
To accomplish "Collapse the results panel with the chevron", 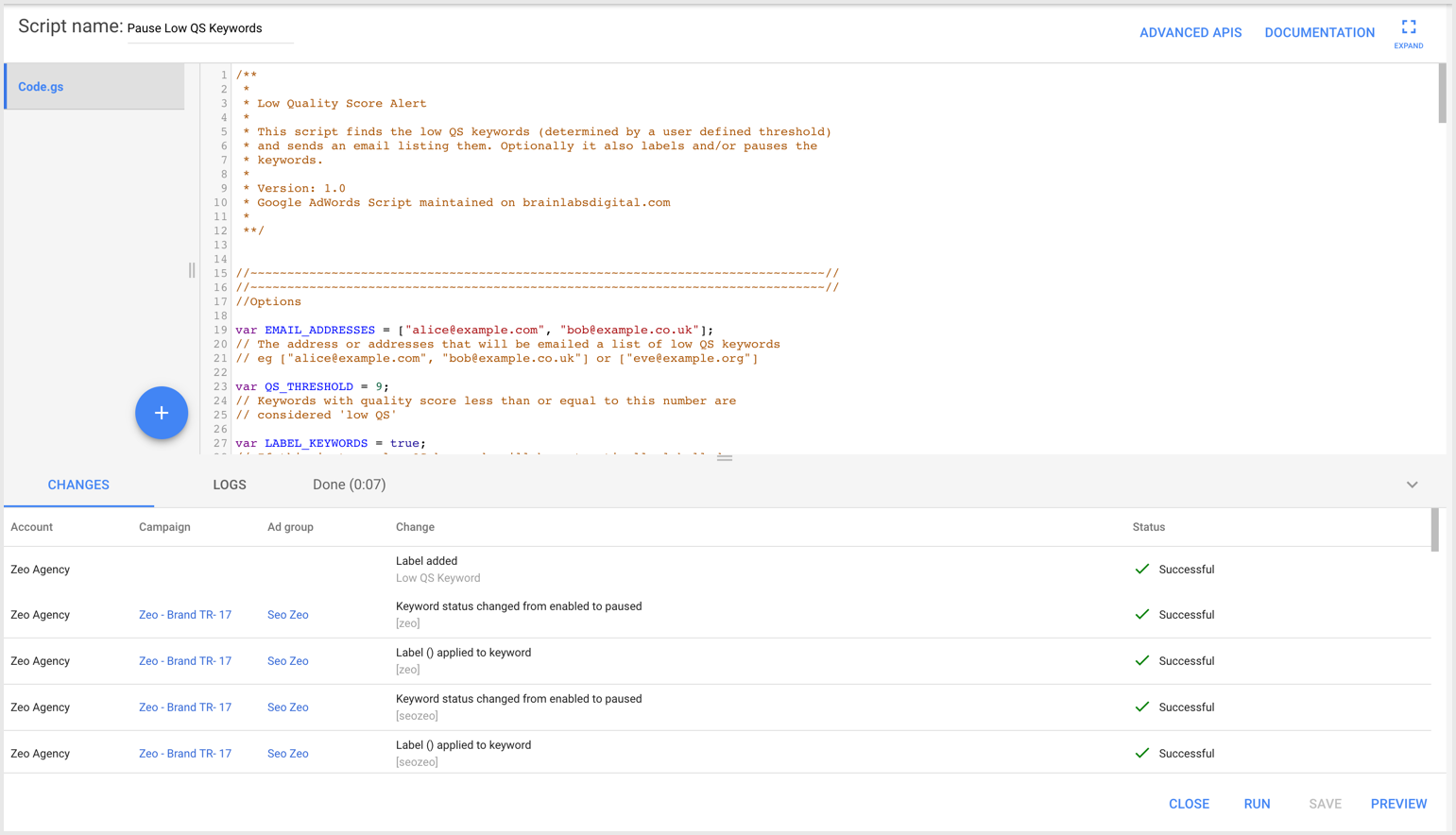I will (1412, 485).
